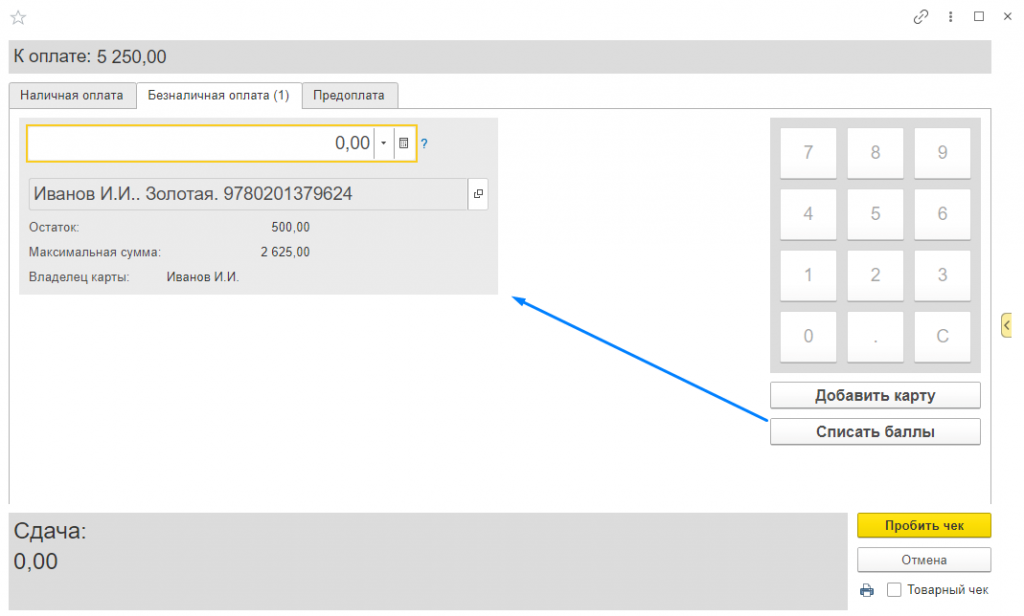Screen dimensions: 1024x616
Task: Clear the amount with keypad C key
Action: 942,336
